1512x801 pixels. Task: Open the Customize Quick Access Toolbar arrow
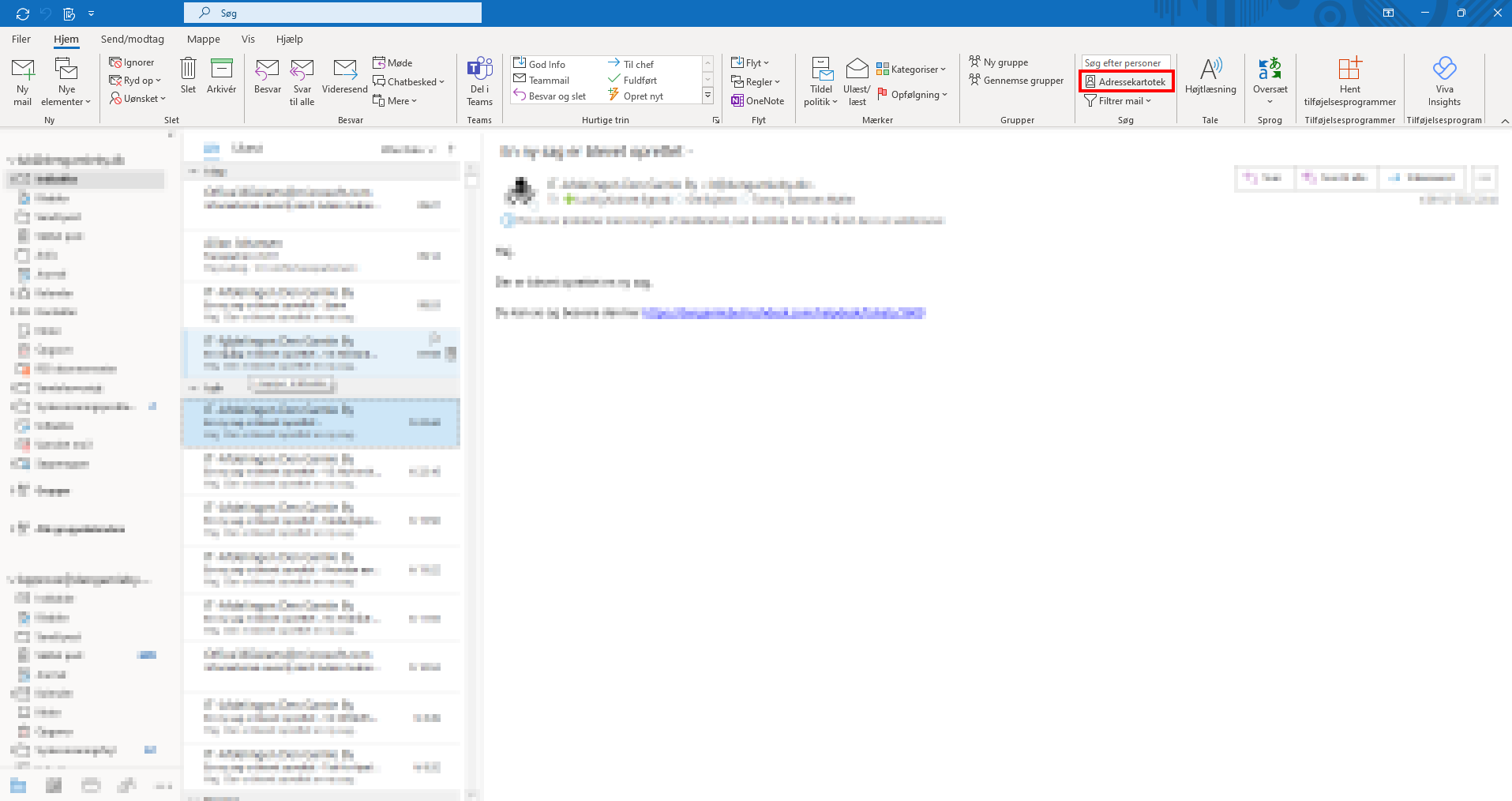92,13
